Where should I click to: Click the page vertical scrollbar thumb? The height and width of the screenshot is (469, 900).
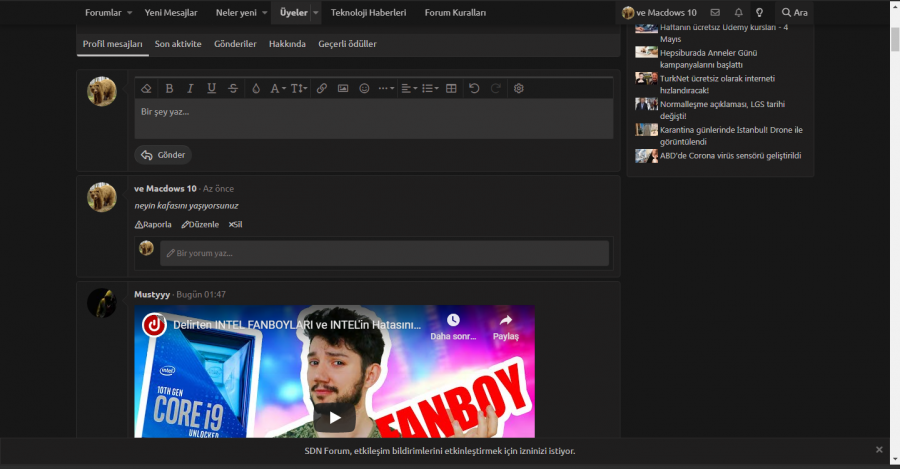click(x=895, y=38)
